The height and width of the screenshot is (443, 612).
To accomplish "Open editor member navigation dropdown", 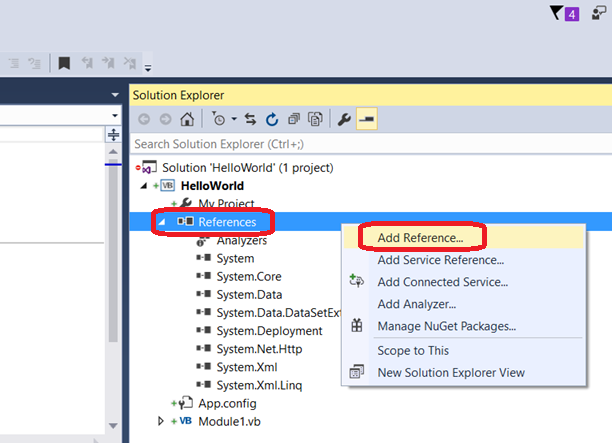I will tap(115, 116).
